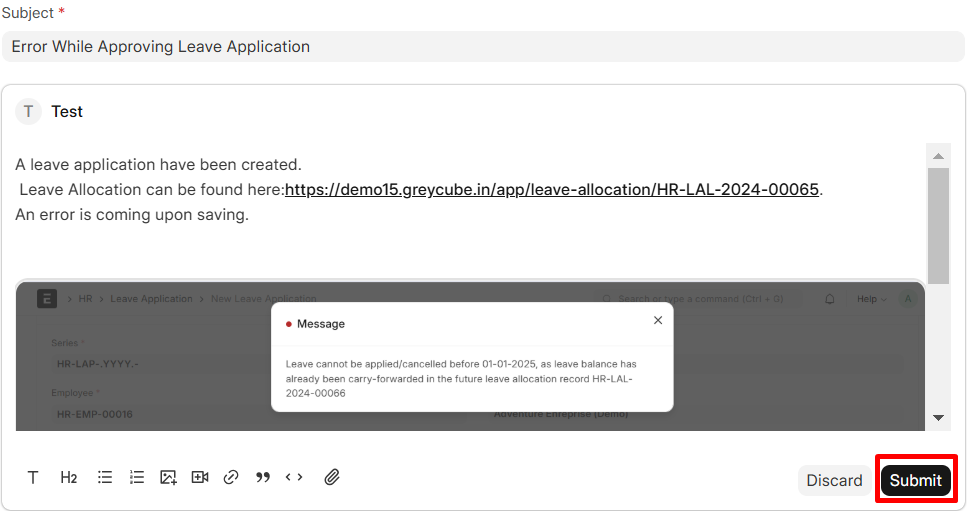972x511 pixels.
Task: Insert a hyperlink via link icon
Action: [231, 477]
